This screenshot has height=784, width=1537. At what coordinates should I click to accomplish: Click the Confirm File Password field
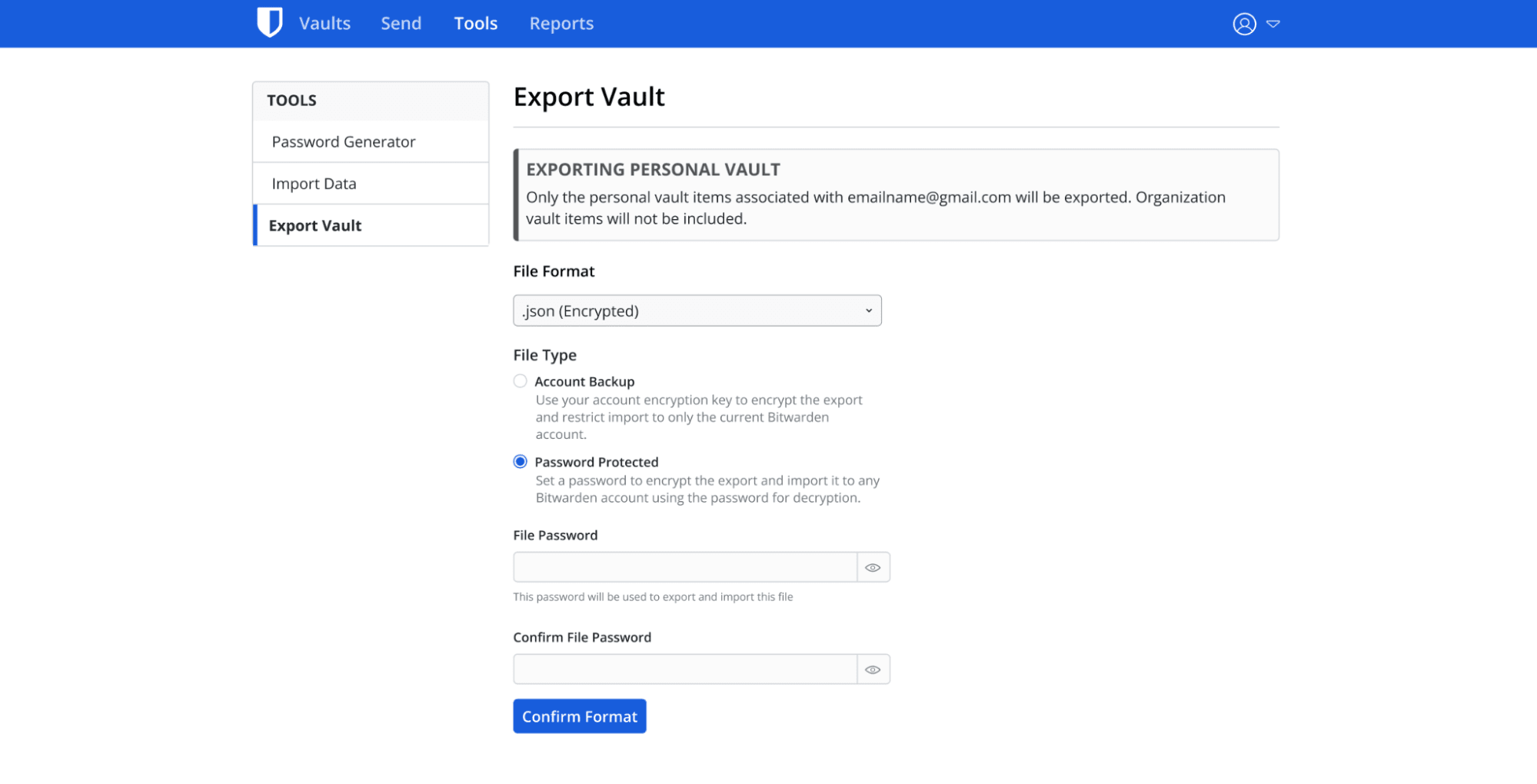(684, 669)
